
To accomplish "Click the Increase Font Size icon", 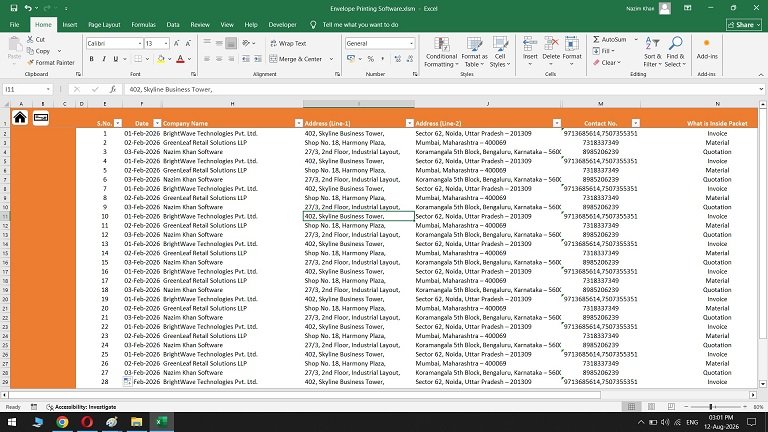I will (x=176, y=43).
